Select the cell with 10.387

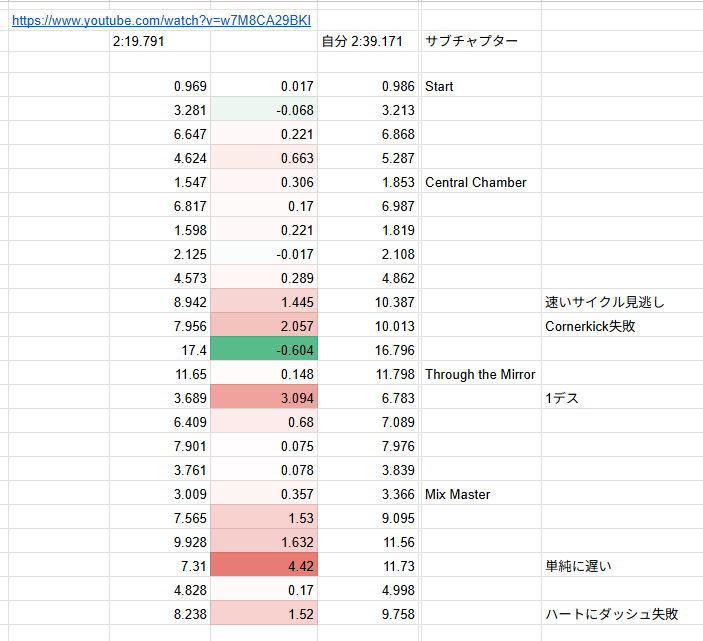pyautogui.click(x=368, y=302)
